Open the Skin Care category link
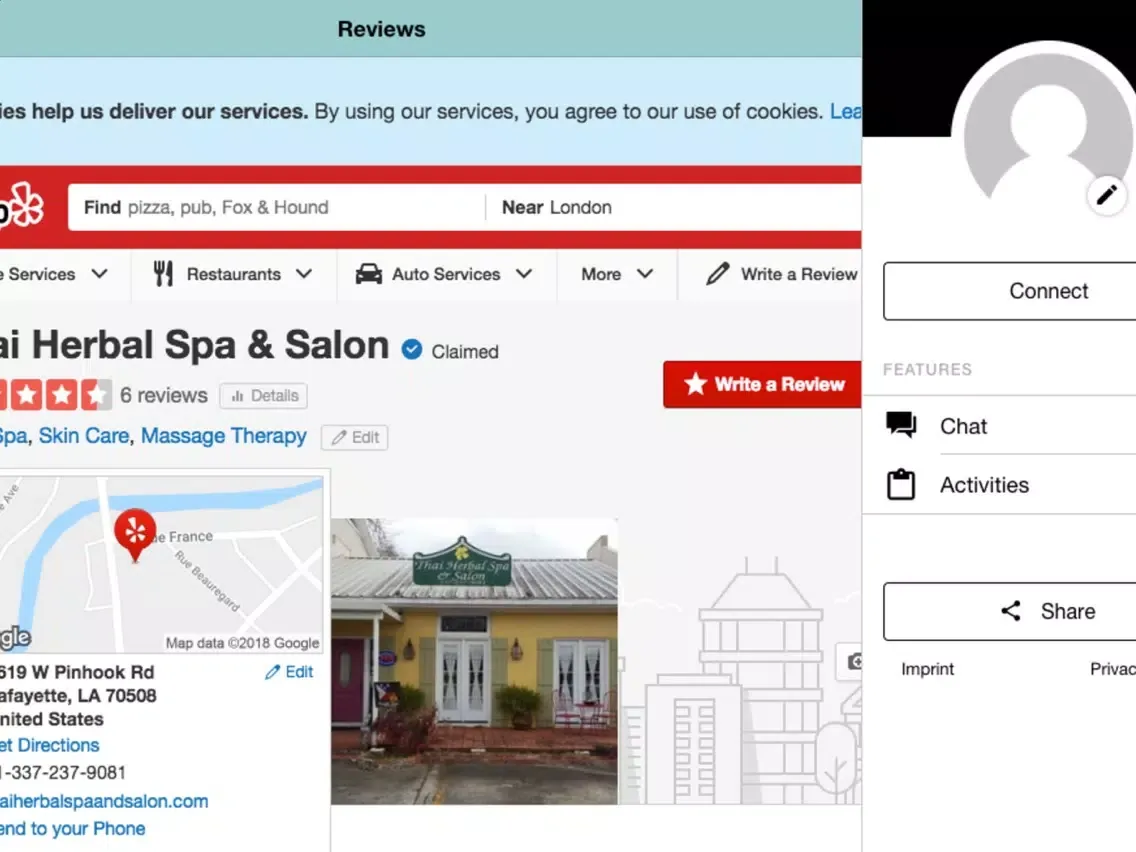The width and height of the screenshot is (1136, 852). coord(84,435)
